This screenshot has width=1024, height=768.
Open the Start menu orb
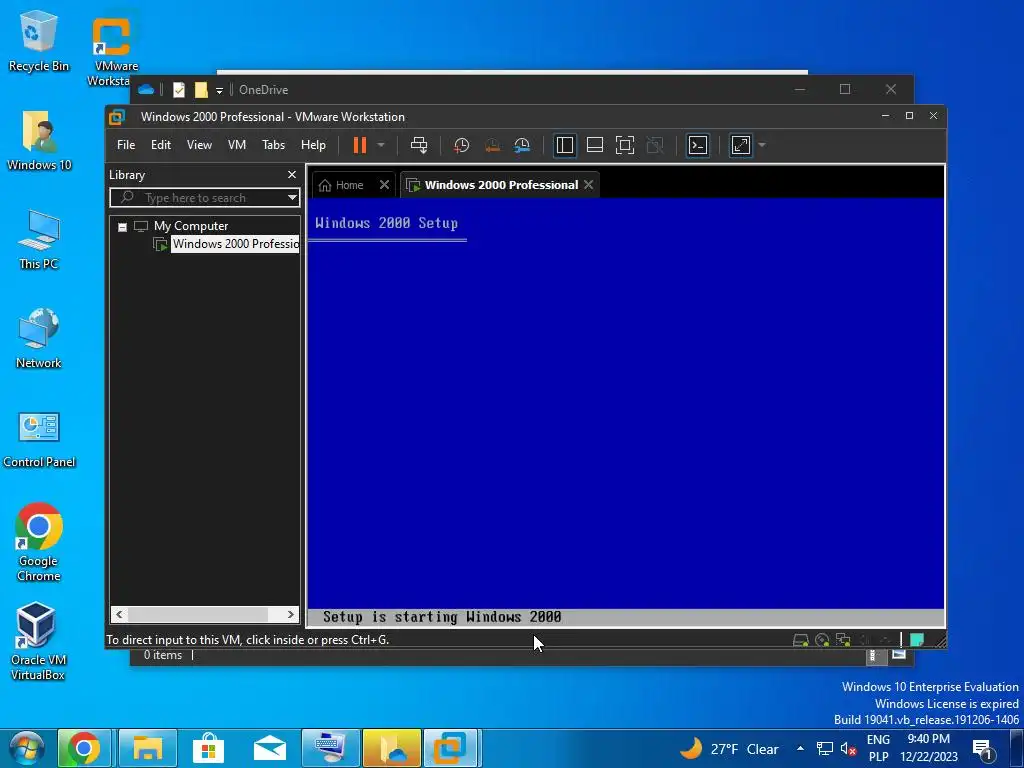click(27, 748)
